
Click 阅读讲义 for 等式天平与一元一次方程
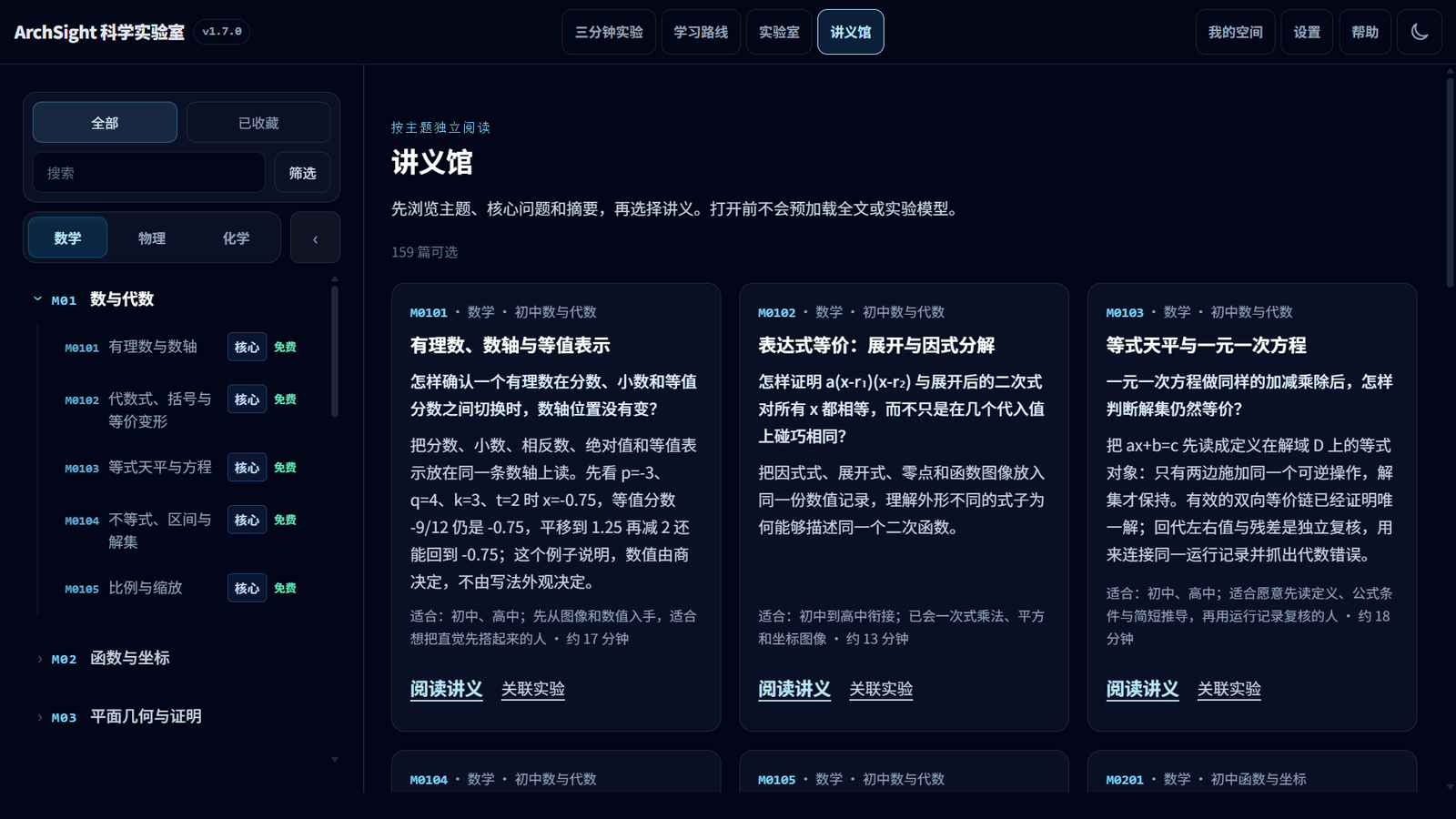1142,689
